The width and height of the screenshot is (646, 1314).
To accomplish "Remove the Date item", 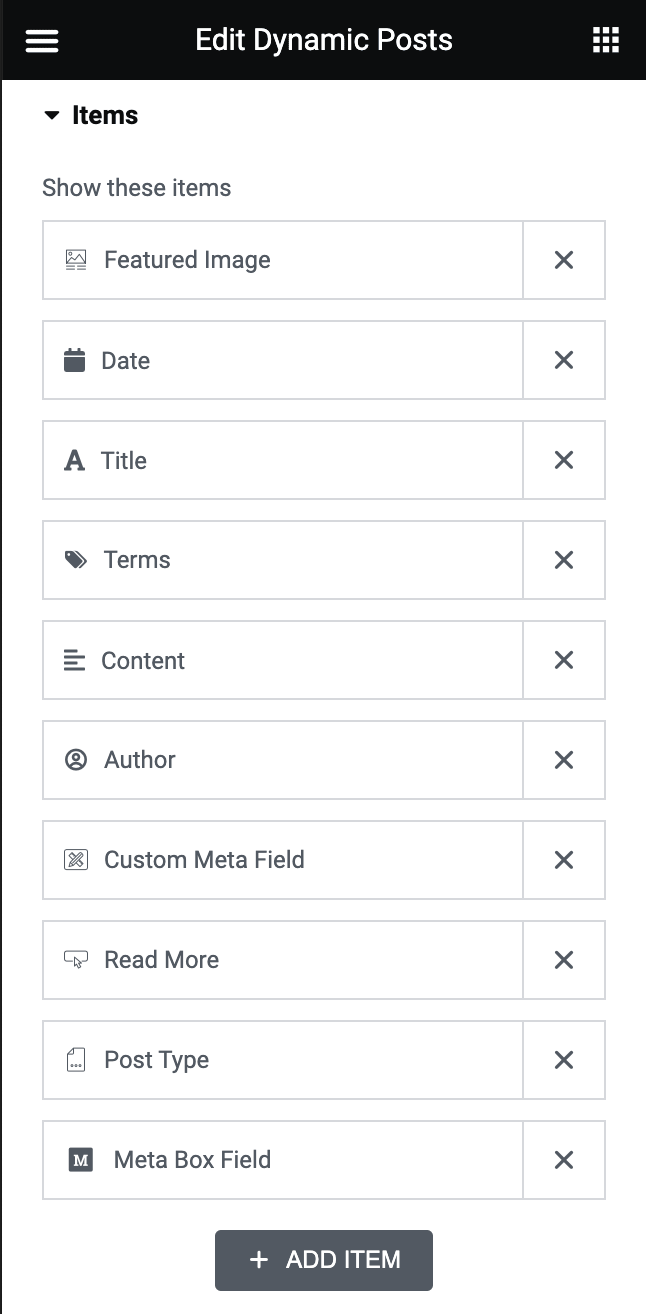I will pyautogui.click(x=564, y=360).
